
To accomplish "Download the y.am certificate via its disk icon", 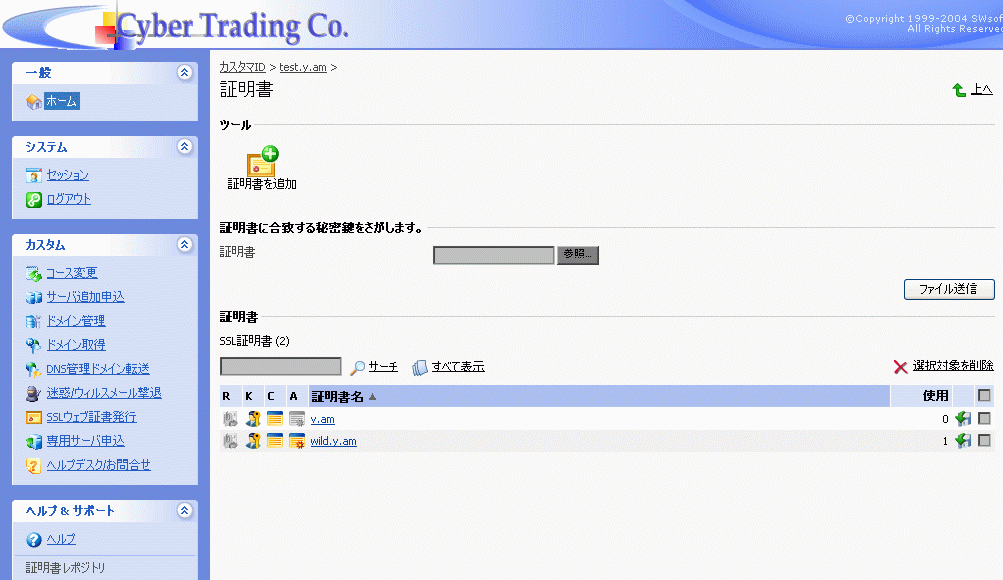I will [963, 419].
